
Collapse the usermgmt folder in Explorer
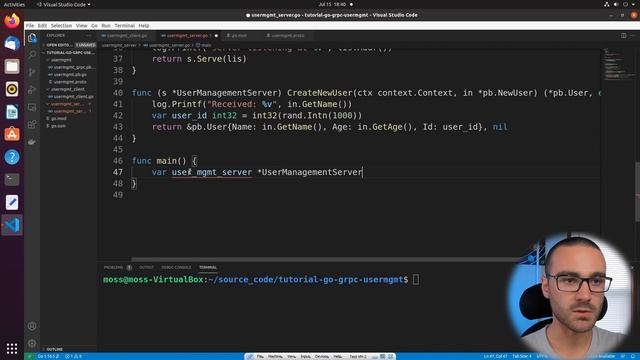coord(68,60)
